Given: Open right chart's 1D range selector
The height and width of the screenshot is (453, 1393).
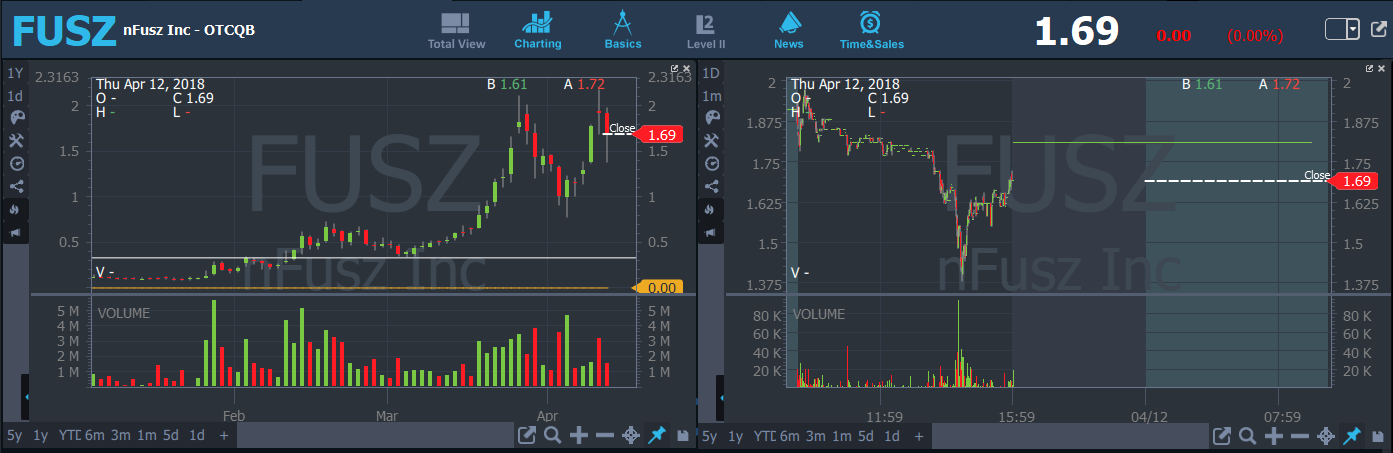Looking at the screenshot, I should (x=712, y=74).
